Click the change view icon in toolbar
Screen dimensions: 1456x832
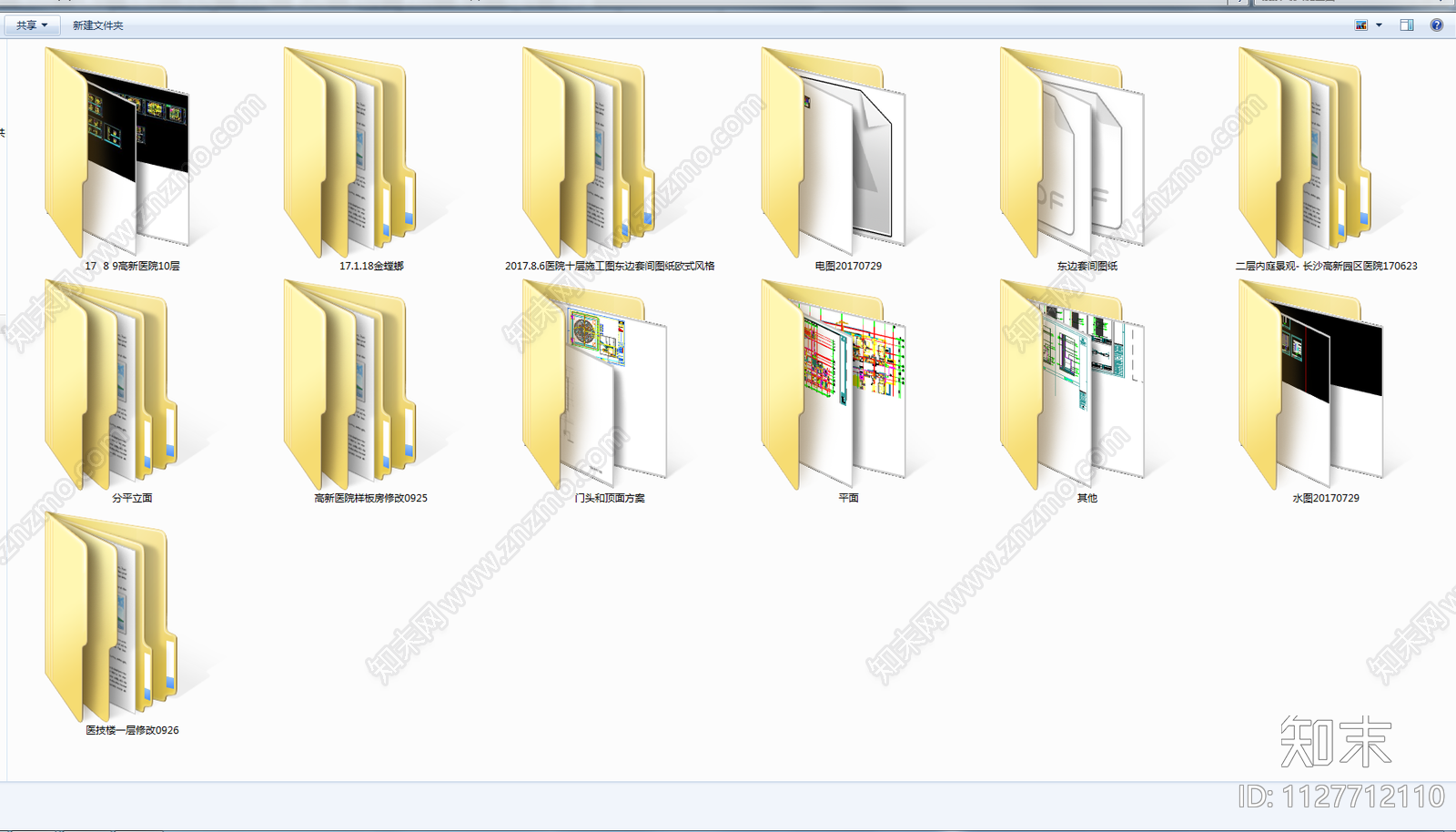point(1361,25)
